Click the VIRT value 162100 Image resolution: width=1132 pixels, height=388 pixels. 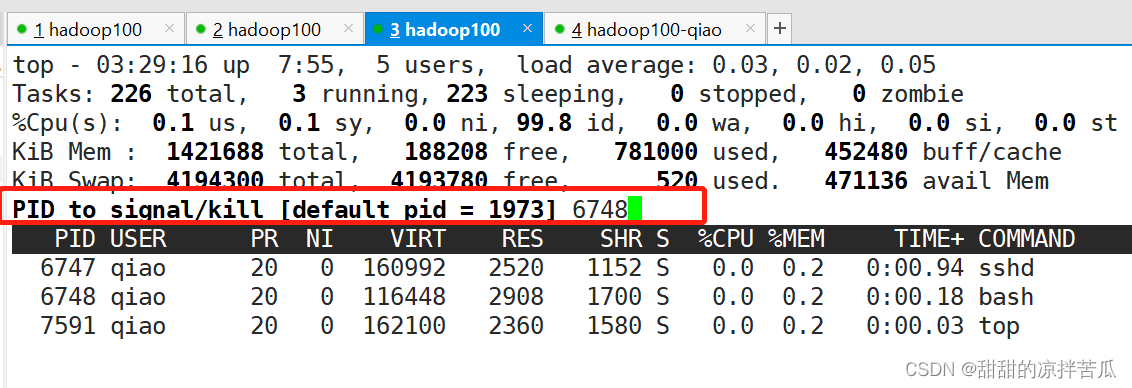(x=404, y=326)
